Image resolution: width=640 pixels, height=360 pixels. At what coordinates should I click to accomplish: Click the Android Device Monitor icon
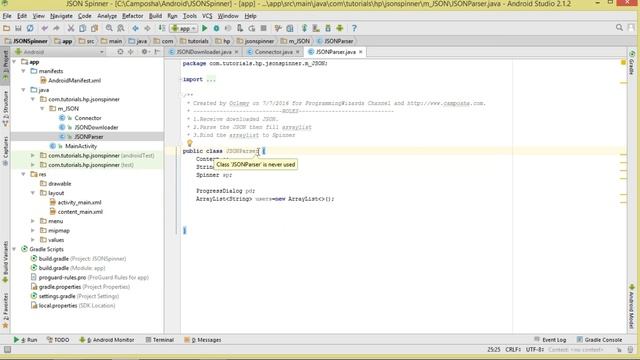point(340,28)
